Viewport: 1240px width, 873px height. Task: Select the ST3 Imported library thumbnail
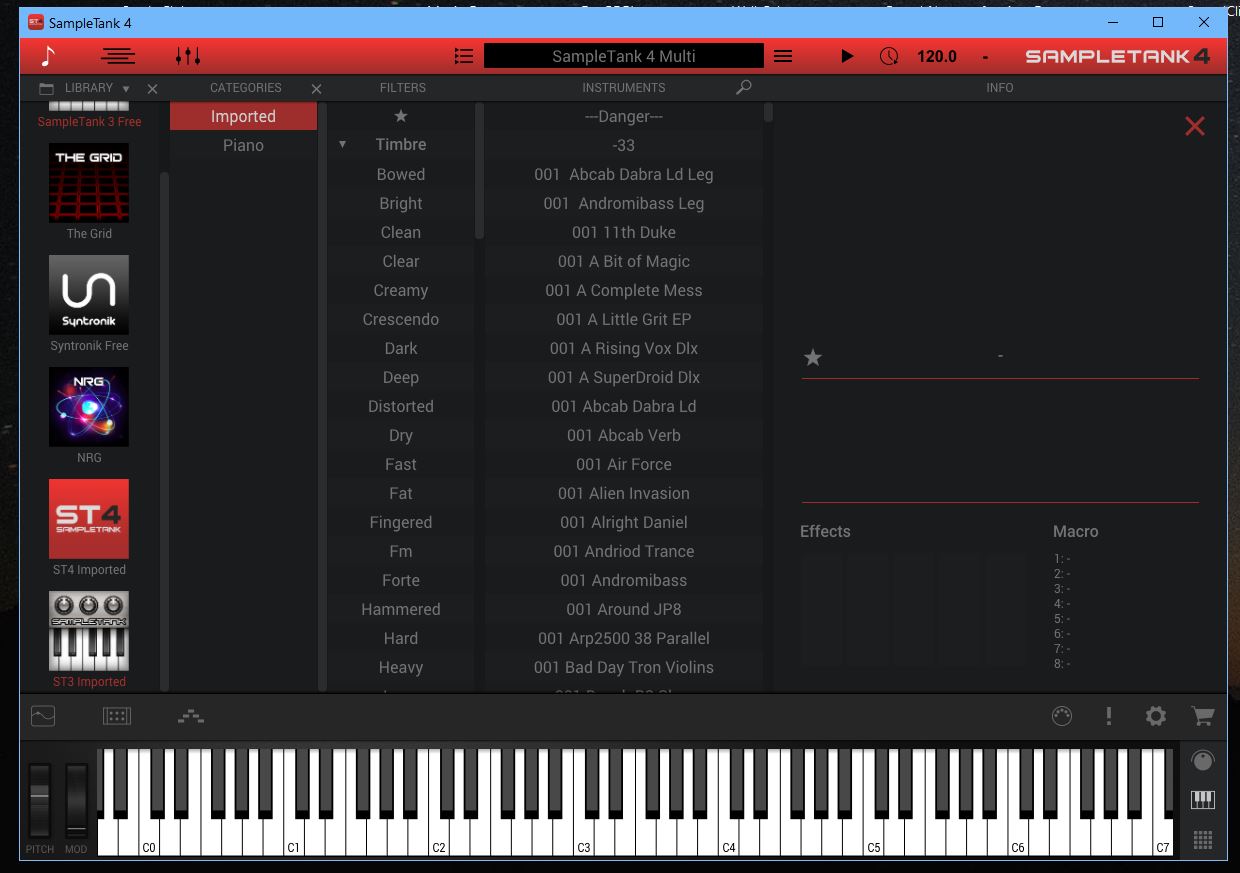[x=89, y=631]
